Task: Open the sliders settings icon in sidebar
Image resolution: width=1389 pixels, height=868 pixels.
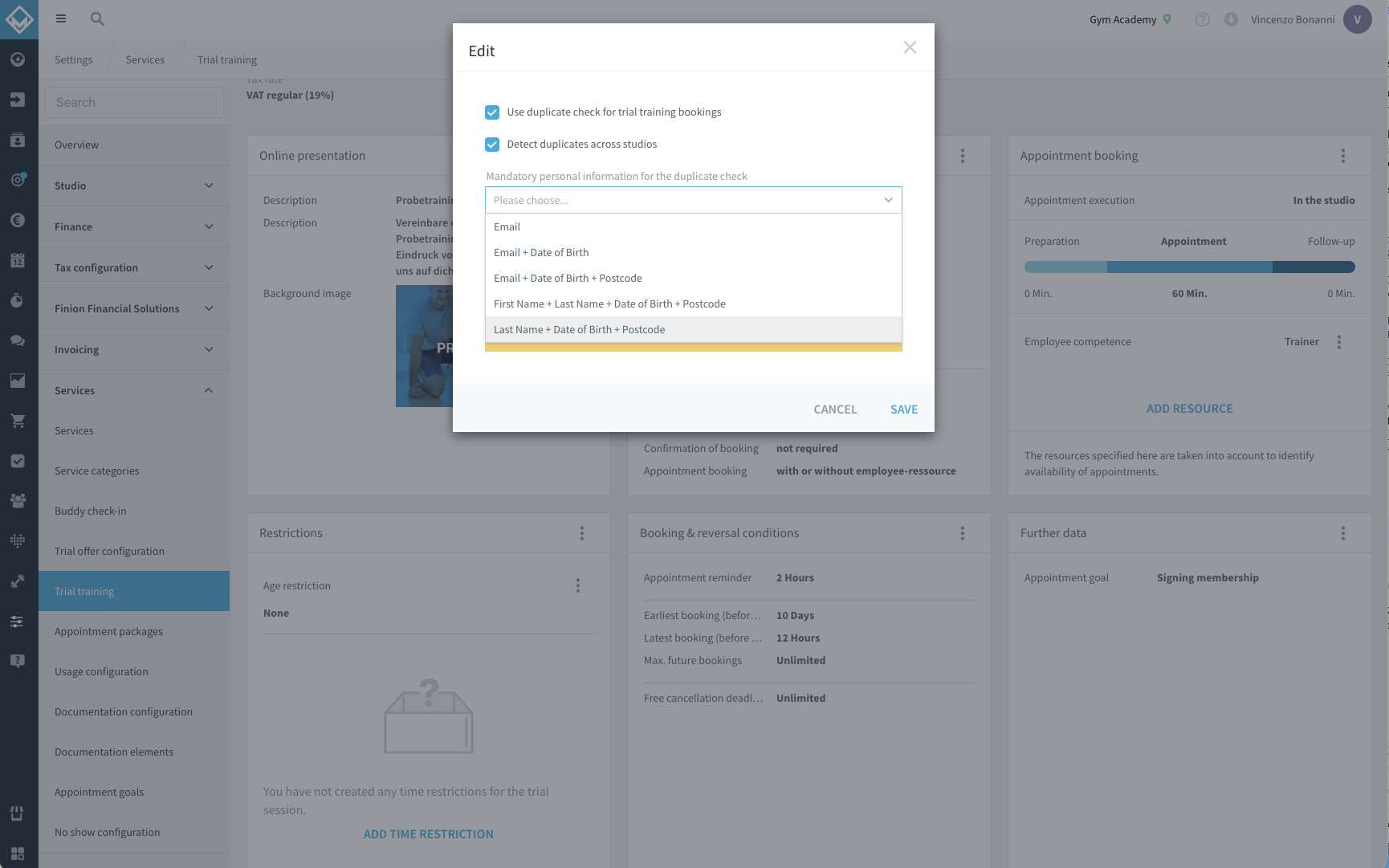Action: coord(18,621)
